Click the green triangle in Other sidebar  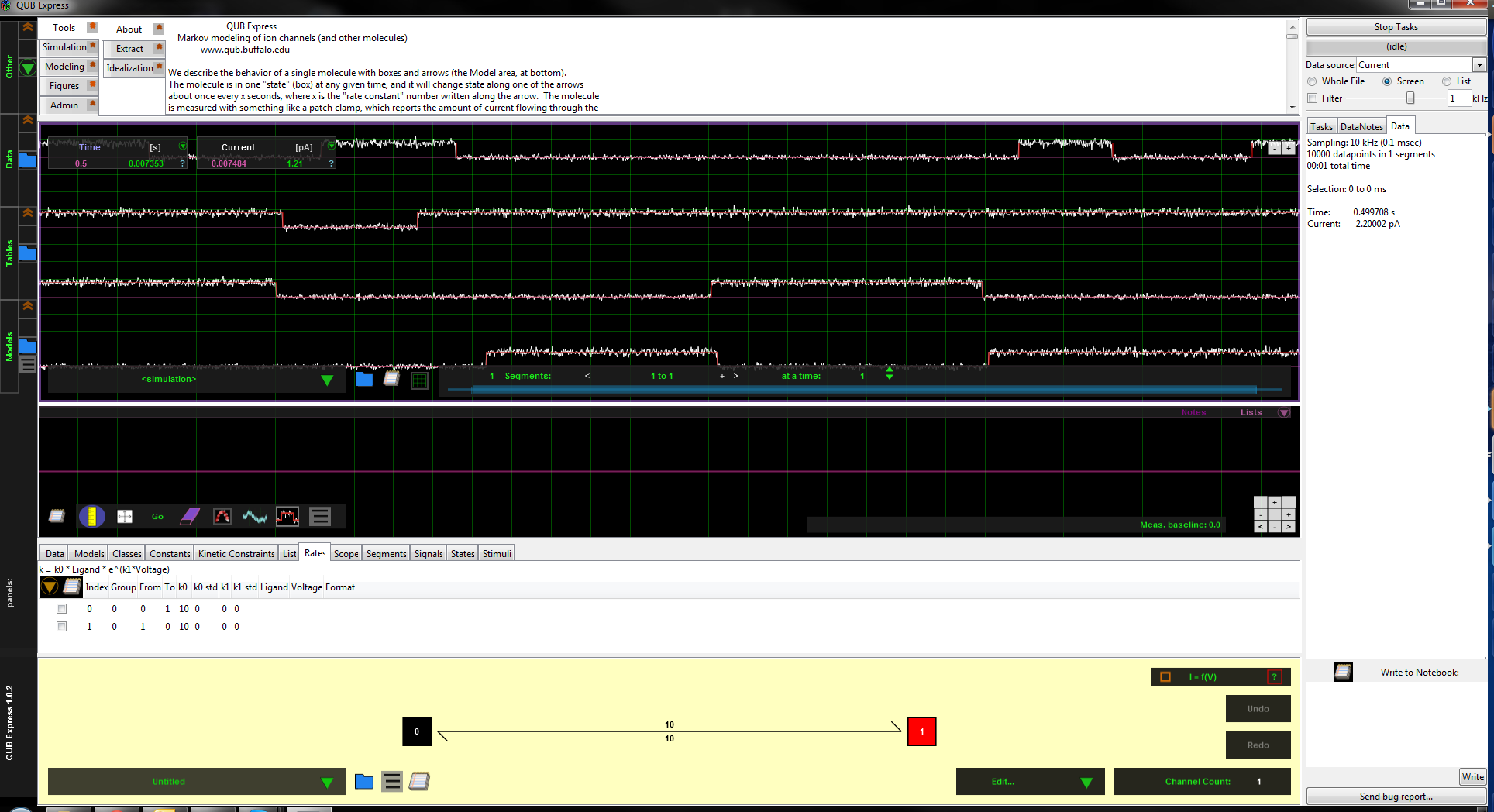tap(28, 68)
